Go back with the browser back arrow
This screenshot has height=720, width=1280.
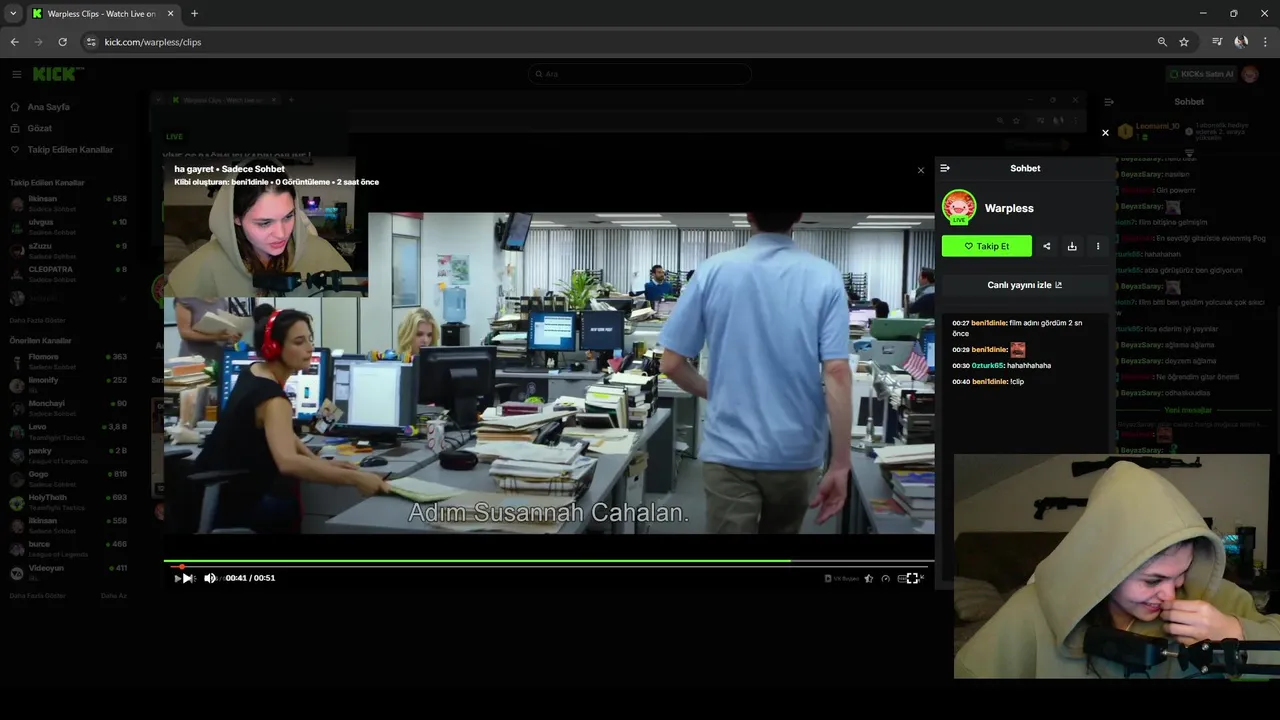(x=15, y=42)
